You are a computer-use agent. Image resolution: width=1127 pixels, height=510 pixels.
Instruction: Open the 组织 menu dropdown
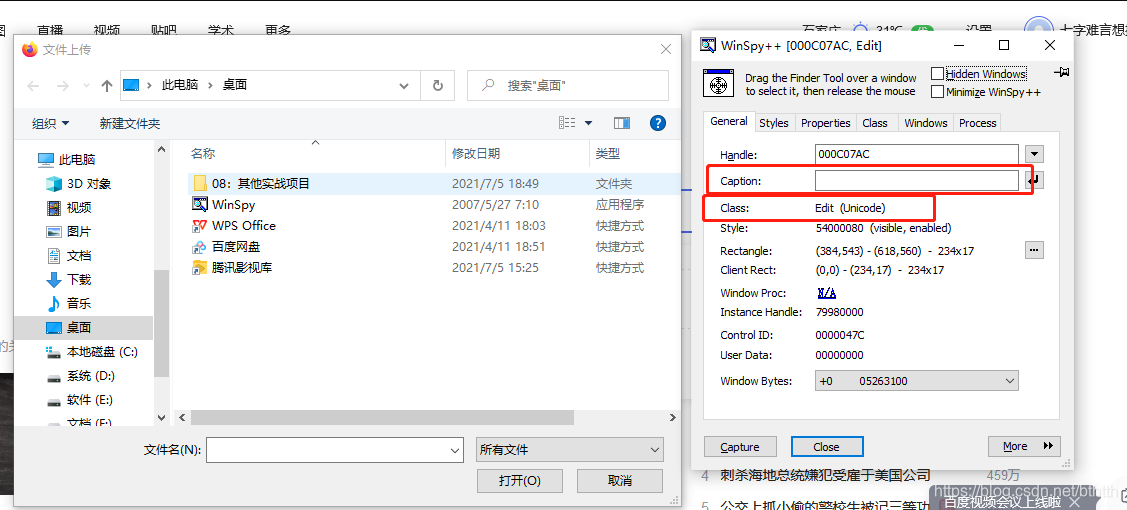pyautogui.click(x=51, y=124)
